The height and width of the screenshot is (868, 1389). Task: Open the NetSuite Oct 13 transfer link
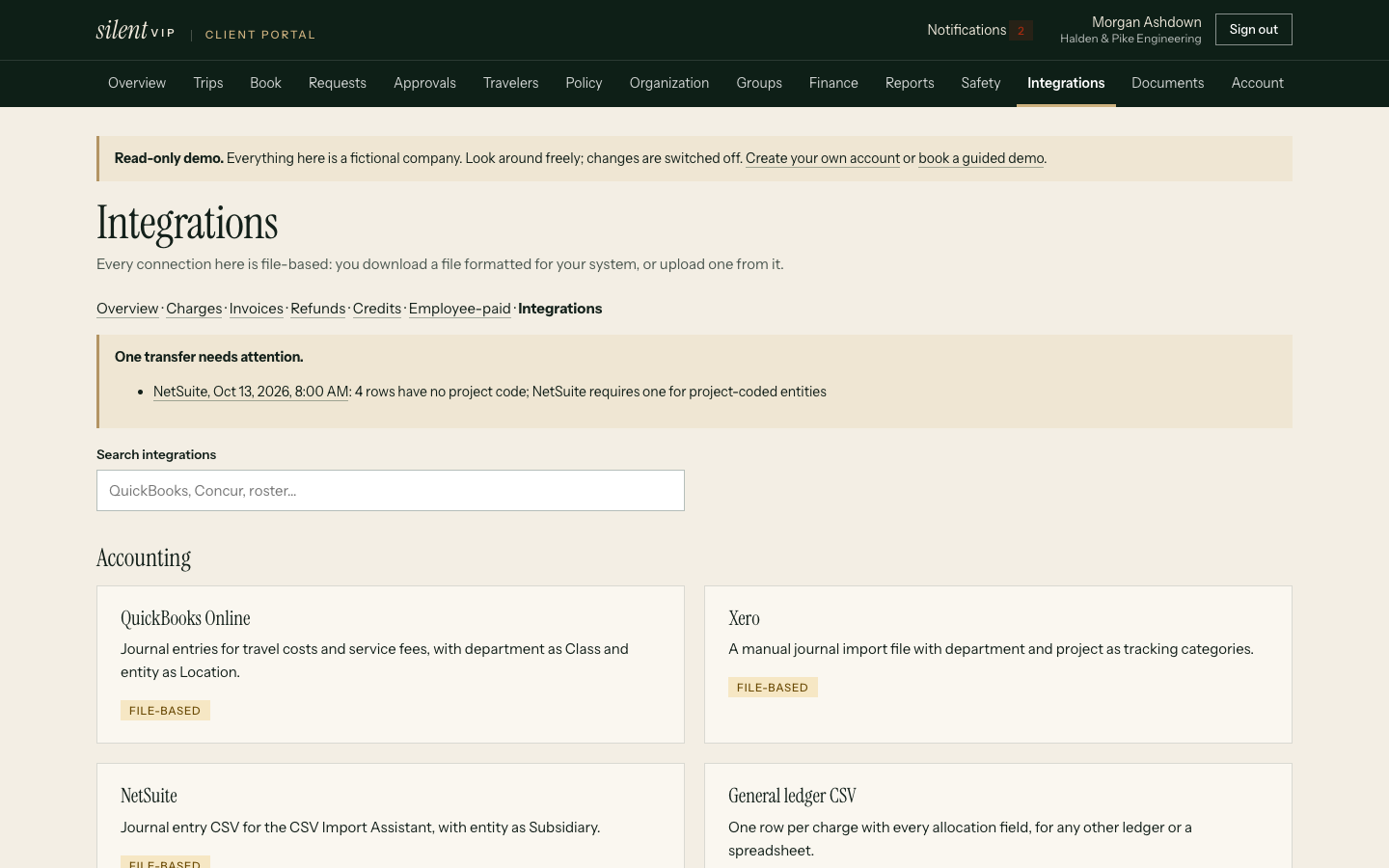click(x=251, y=392)
